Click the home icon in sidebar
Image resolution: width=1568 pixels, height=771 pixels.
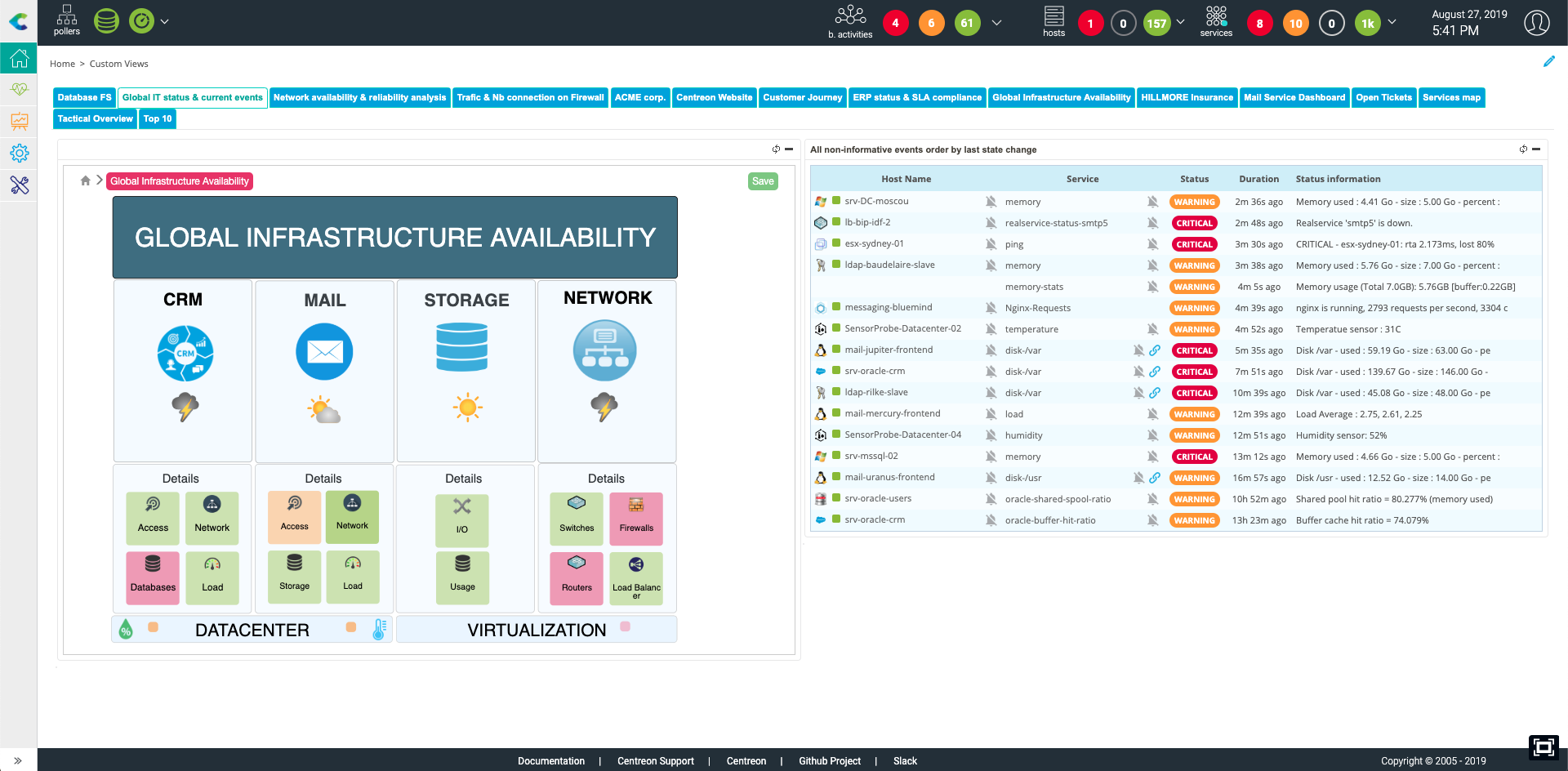click(x=19, y=59)
